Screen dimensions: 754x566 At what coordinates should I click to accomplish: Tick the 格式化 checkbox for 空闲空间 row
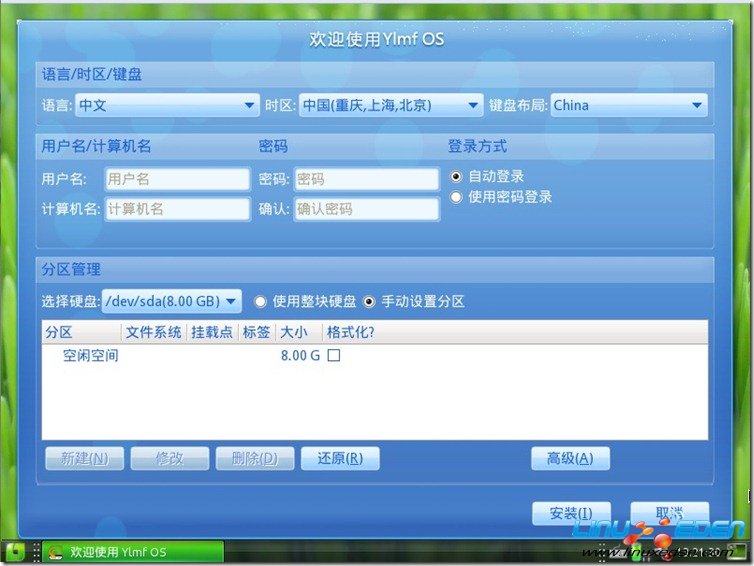point(334,355)
